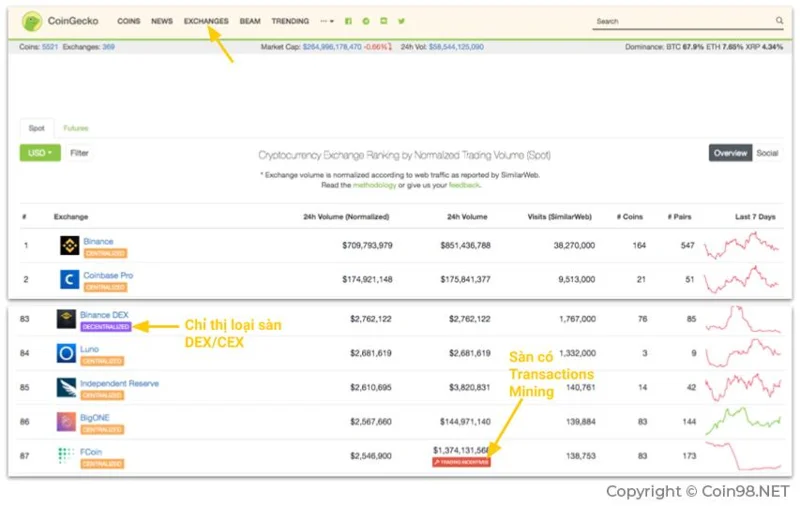Click the Centralized badge under Binance
800x506 pixels.
pos(105,253)
